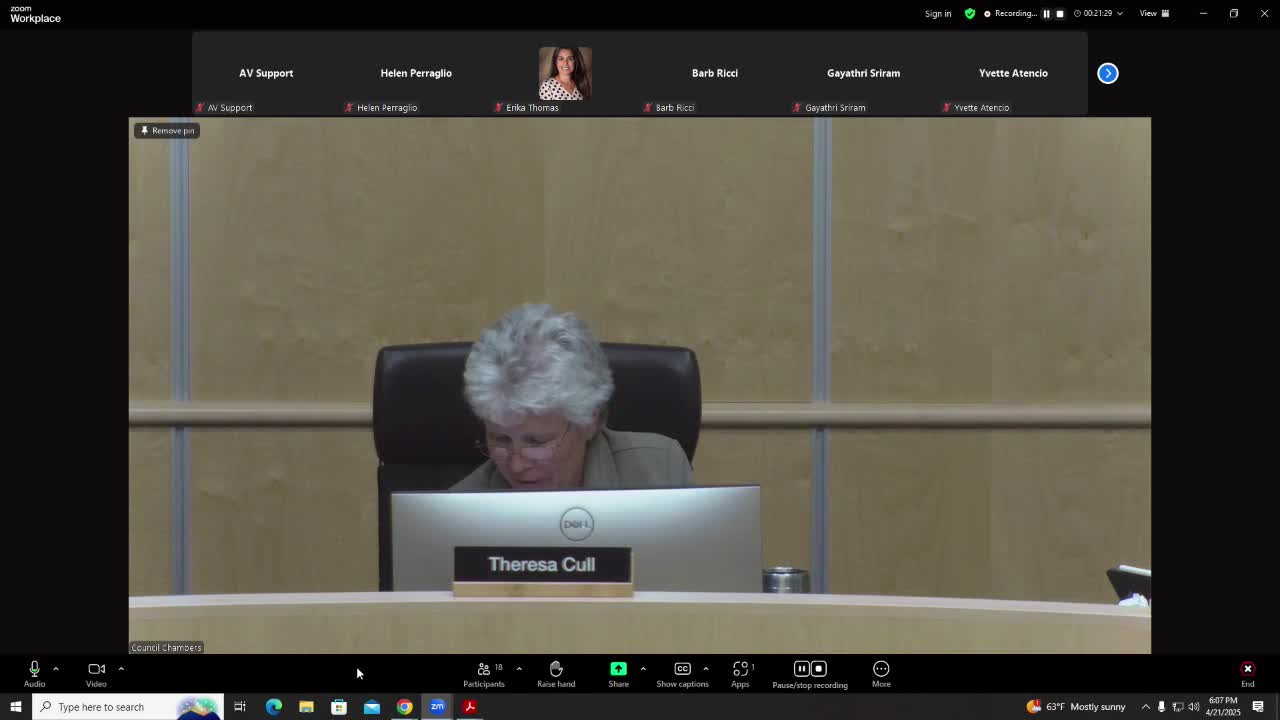Toggle Show captions

point(682,674)
